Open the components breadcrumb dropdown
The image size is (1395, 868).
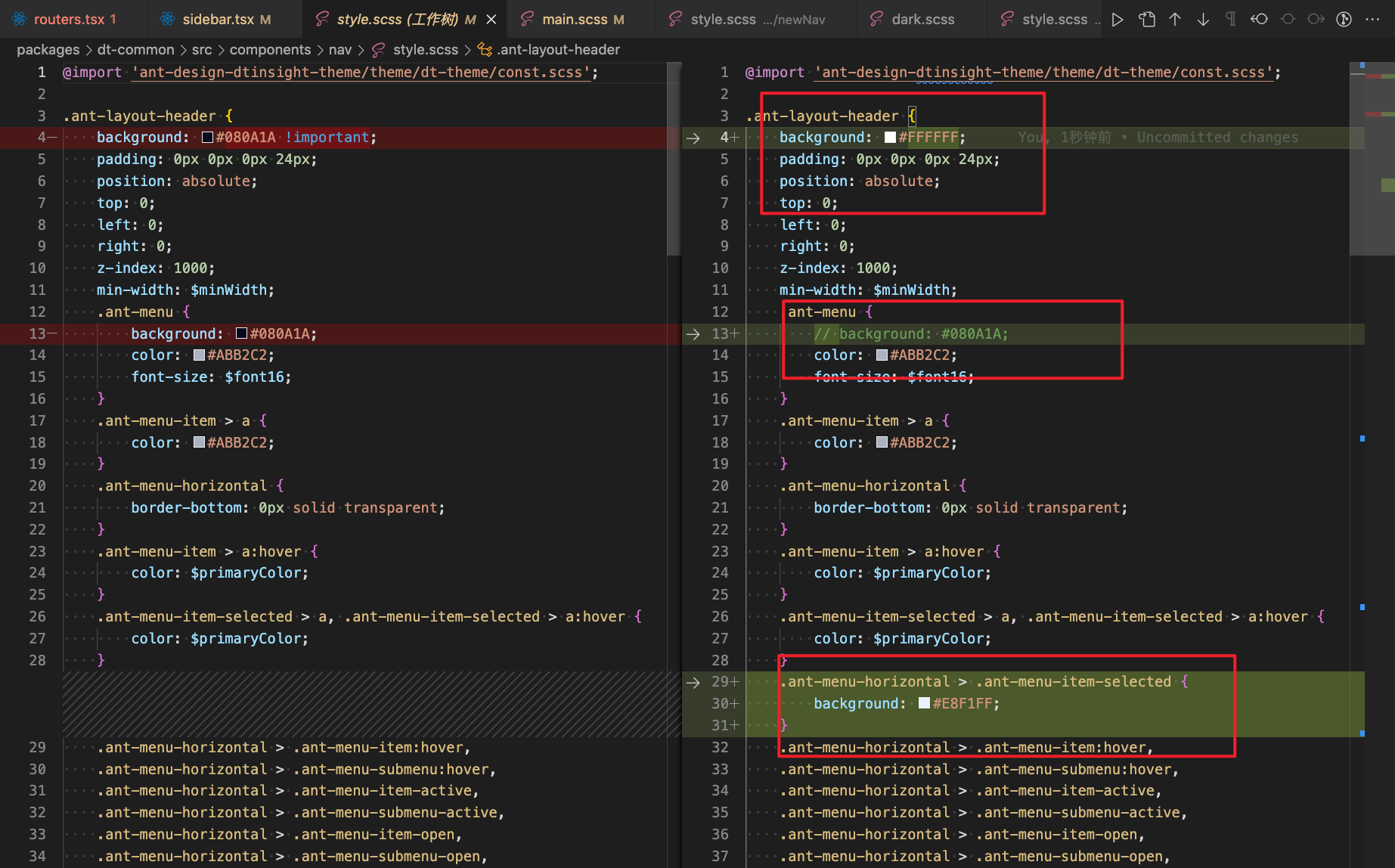[270, 49]
